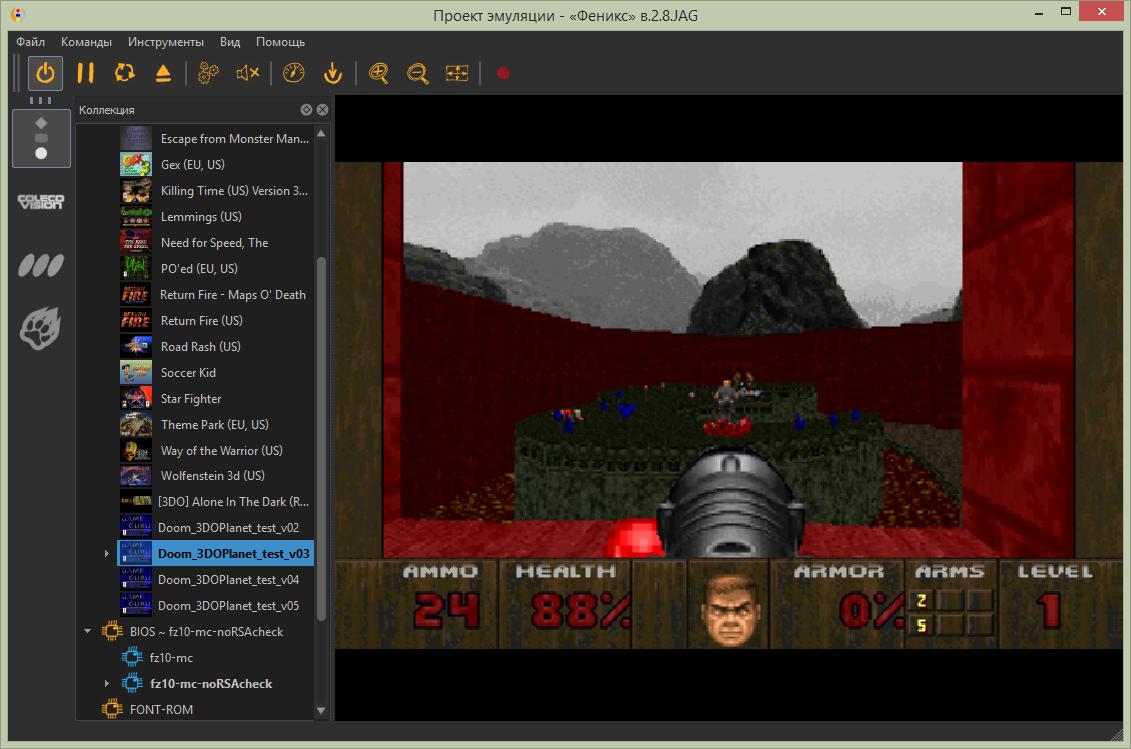
Task: Click the Gex game thumbnail
Action: click(136, 165)
